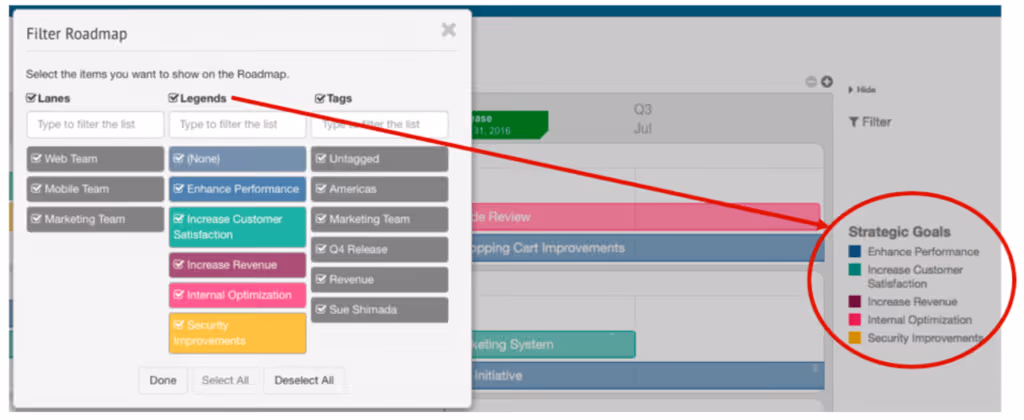This screenshot has height=420, width=1024.
Task: Toggle the Sue Shimada tag item
Action: coord(380,310)
